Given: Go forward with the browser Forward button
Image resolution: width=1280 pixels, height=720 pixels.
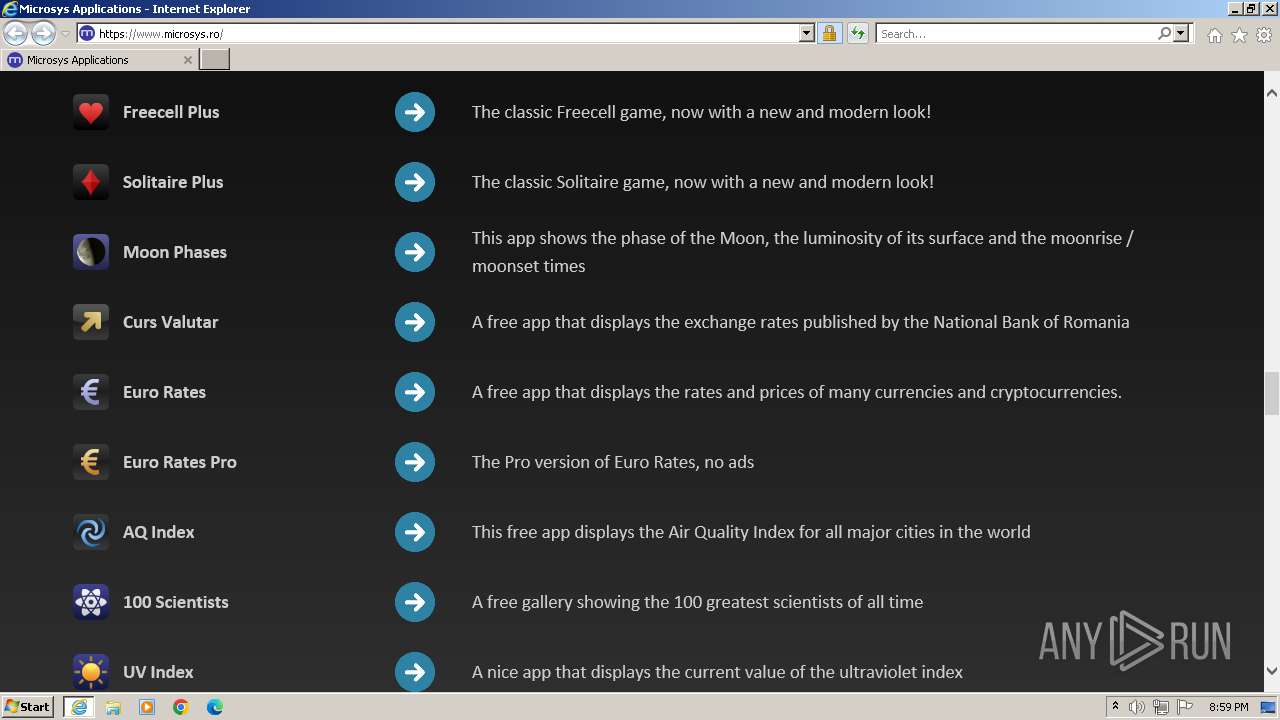Looking at the screenshot, I should point(43,33).
